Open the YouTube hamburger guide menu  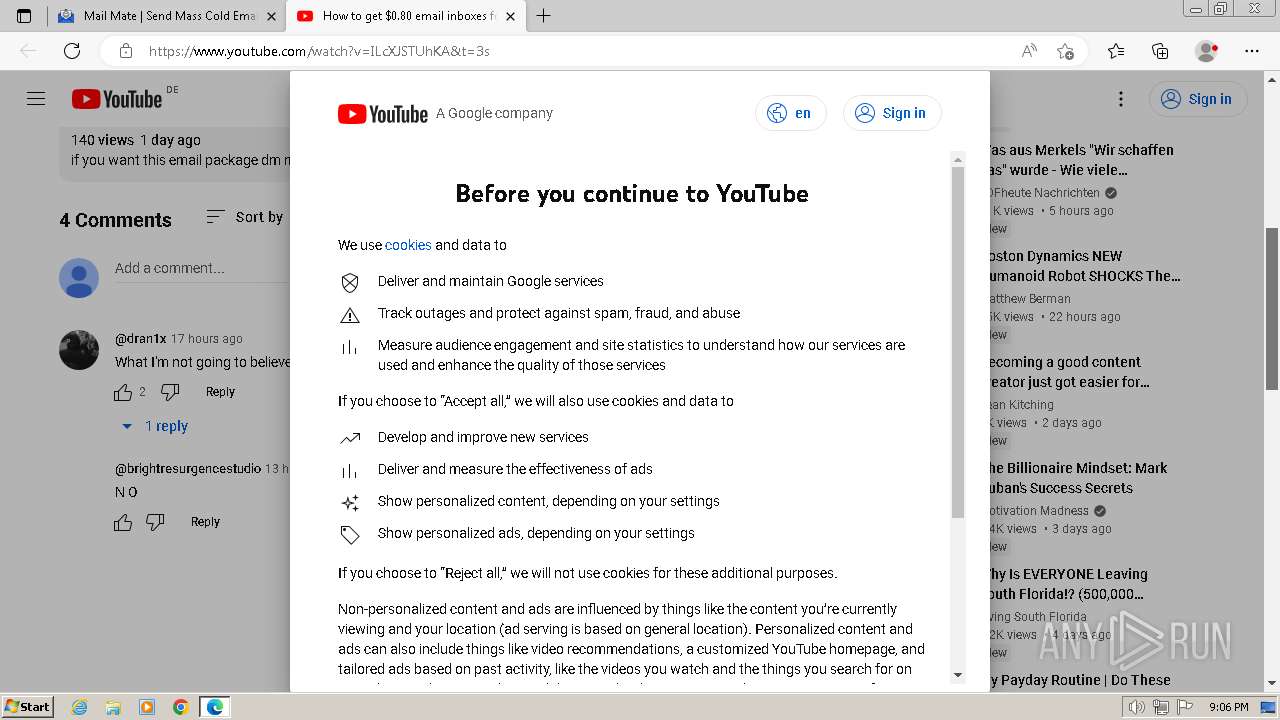tap(36, 98)
